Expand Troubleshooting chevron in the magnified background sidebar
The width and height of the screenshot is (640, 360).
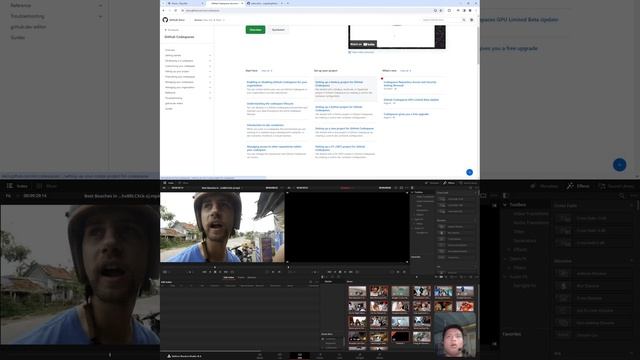click(100, 17)
